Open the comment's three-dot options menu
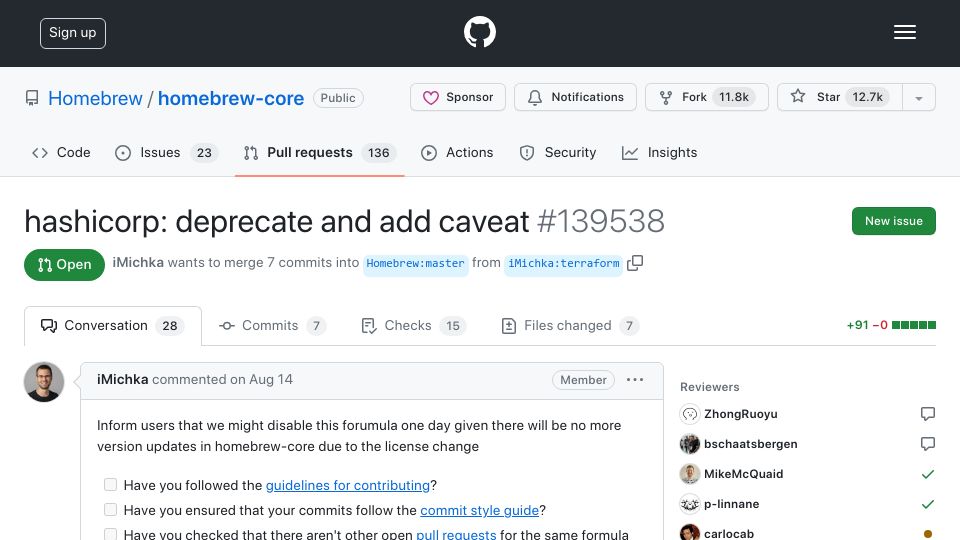960x540 pixels. pos(635,380)
